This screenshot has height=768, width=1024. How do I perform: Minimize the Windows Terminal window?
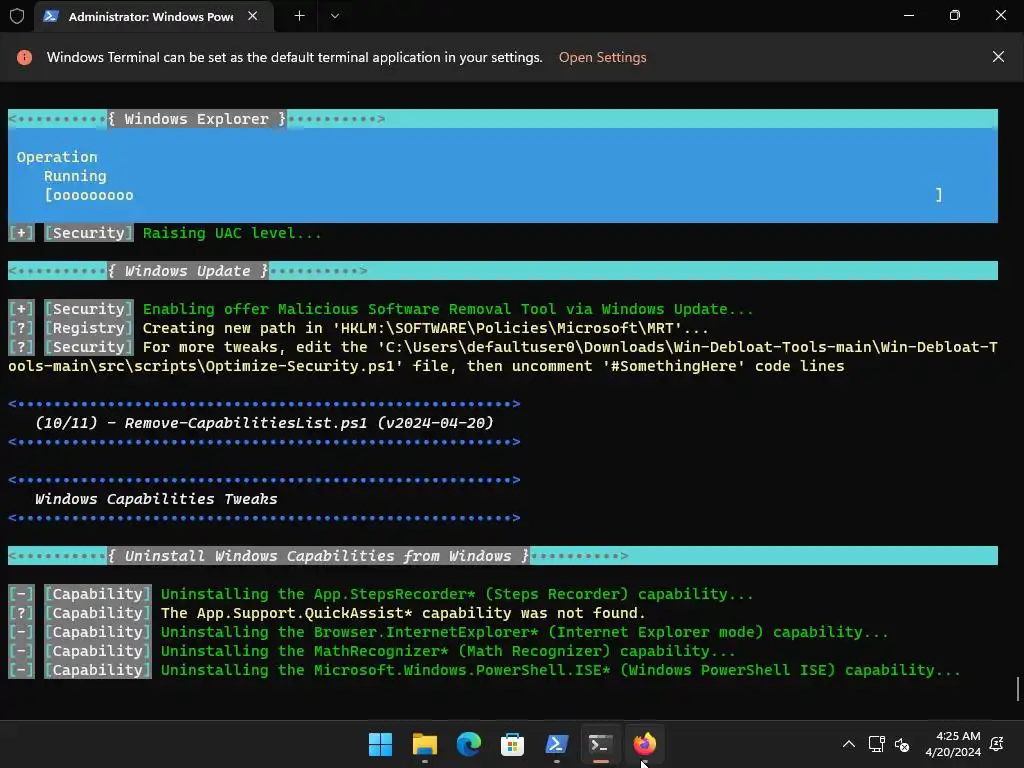[908, 16]
